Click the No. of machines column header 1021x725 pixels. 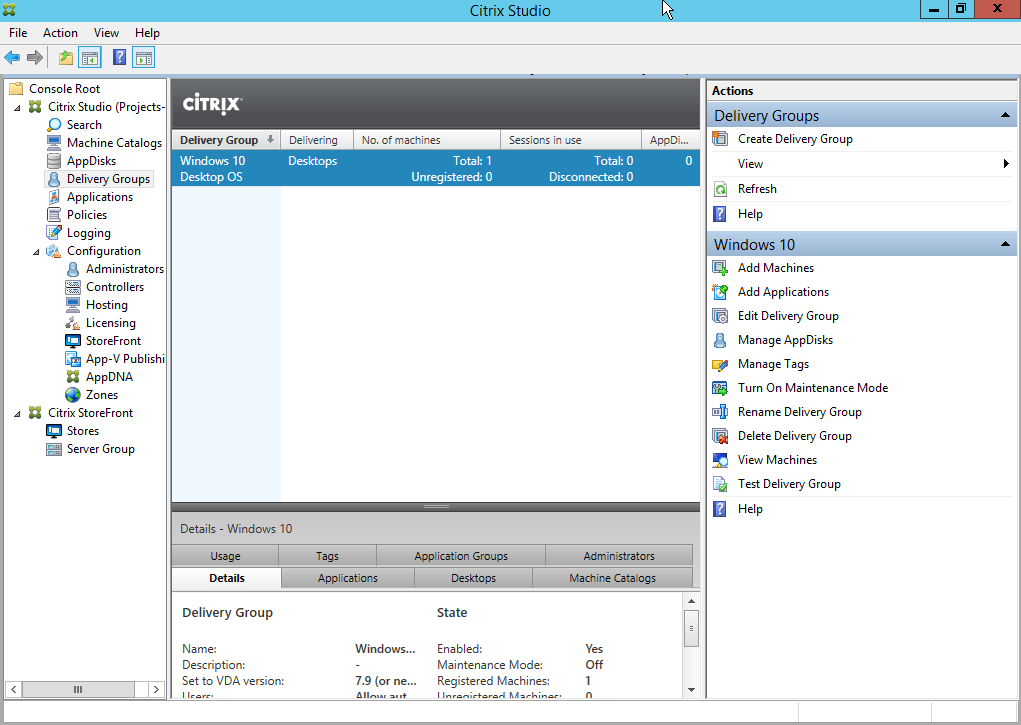coord(427,140)
